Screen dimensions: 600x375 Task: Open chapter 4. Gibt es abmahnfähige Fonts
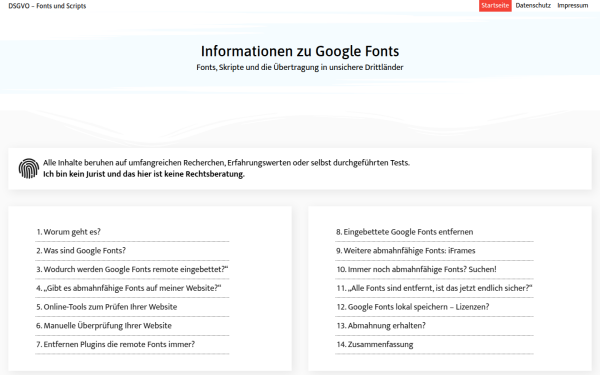(x=129, y=288)
